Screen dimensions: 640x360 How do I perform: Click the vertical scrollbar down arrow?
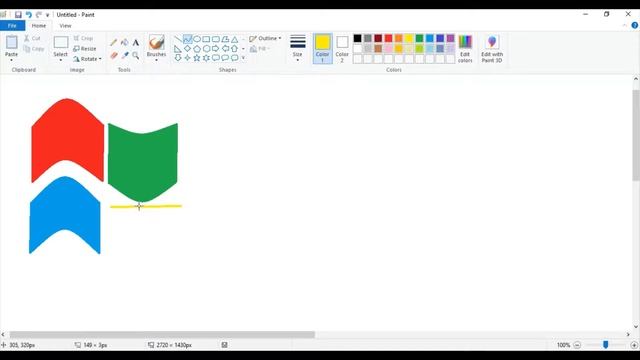(636, 327)
